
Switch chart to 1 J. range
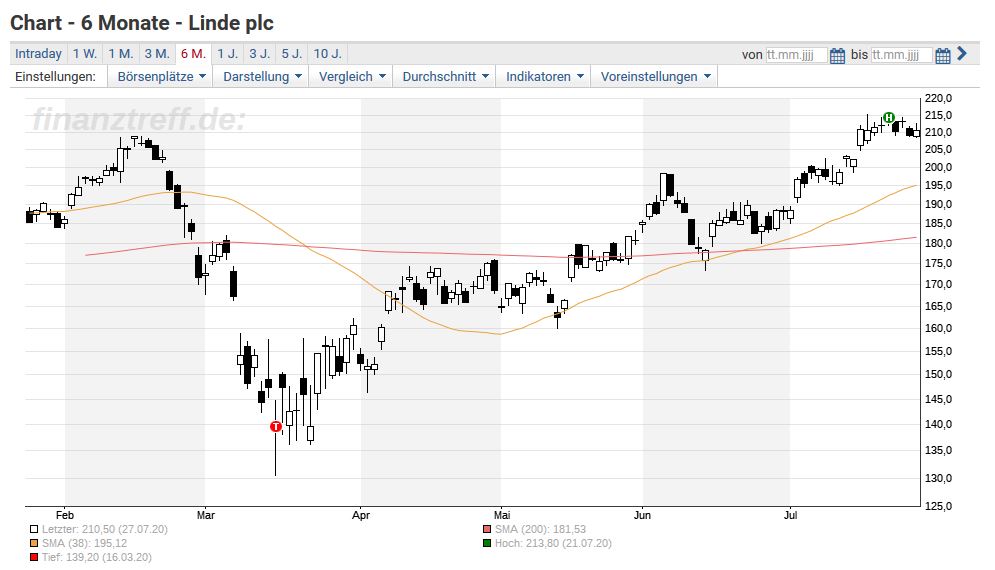click(x=227, y=54)
